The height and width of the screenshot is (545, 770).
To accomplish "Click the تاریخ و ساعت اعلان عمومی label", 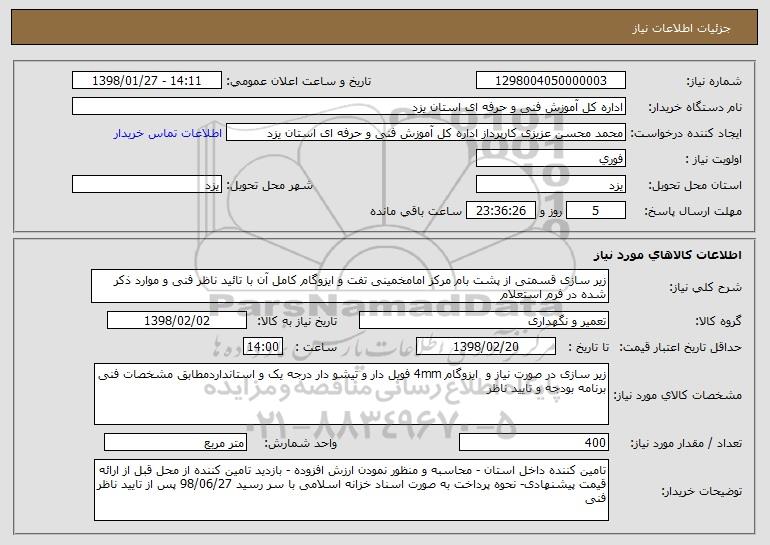I will click(x=299, y=81).
